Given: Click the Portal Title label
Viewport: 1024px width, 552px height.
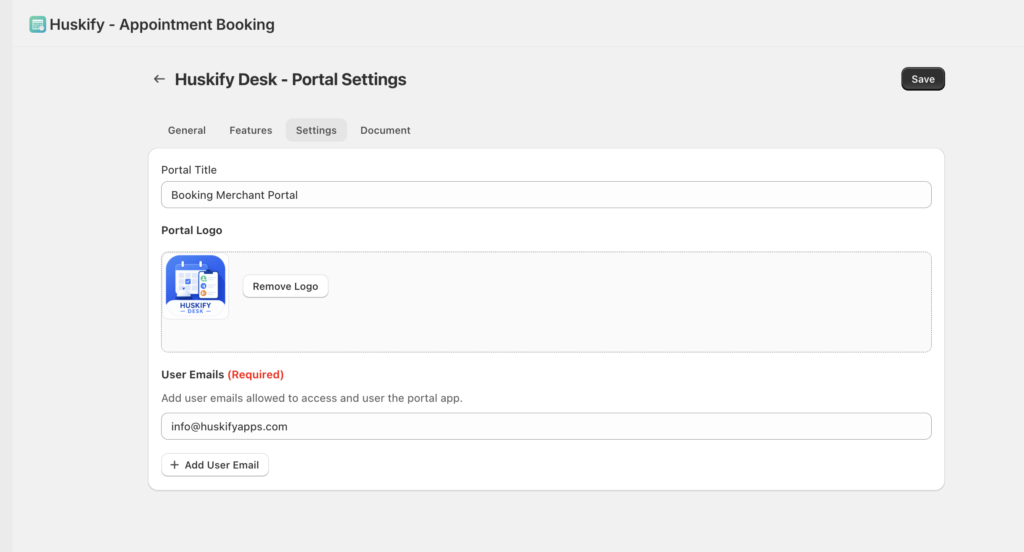Looking at the screenshot, I should [189, 170].
